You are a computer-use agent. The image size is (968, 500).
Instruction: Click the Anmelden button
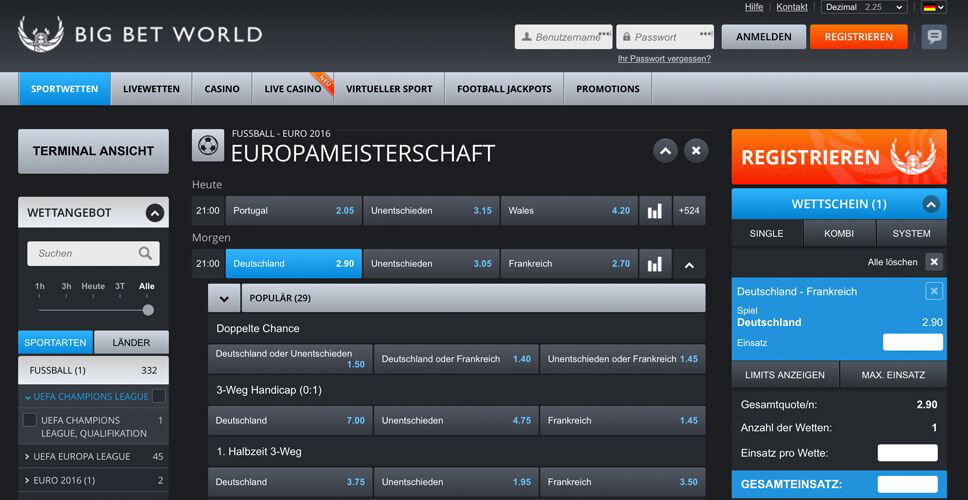(x=764, y=37)
